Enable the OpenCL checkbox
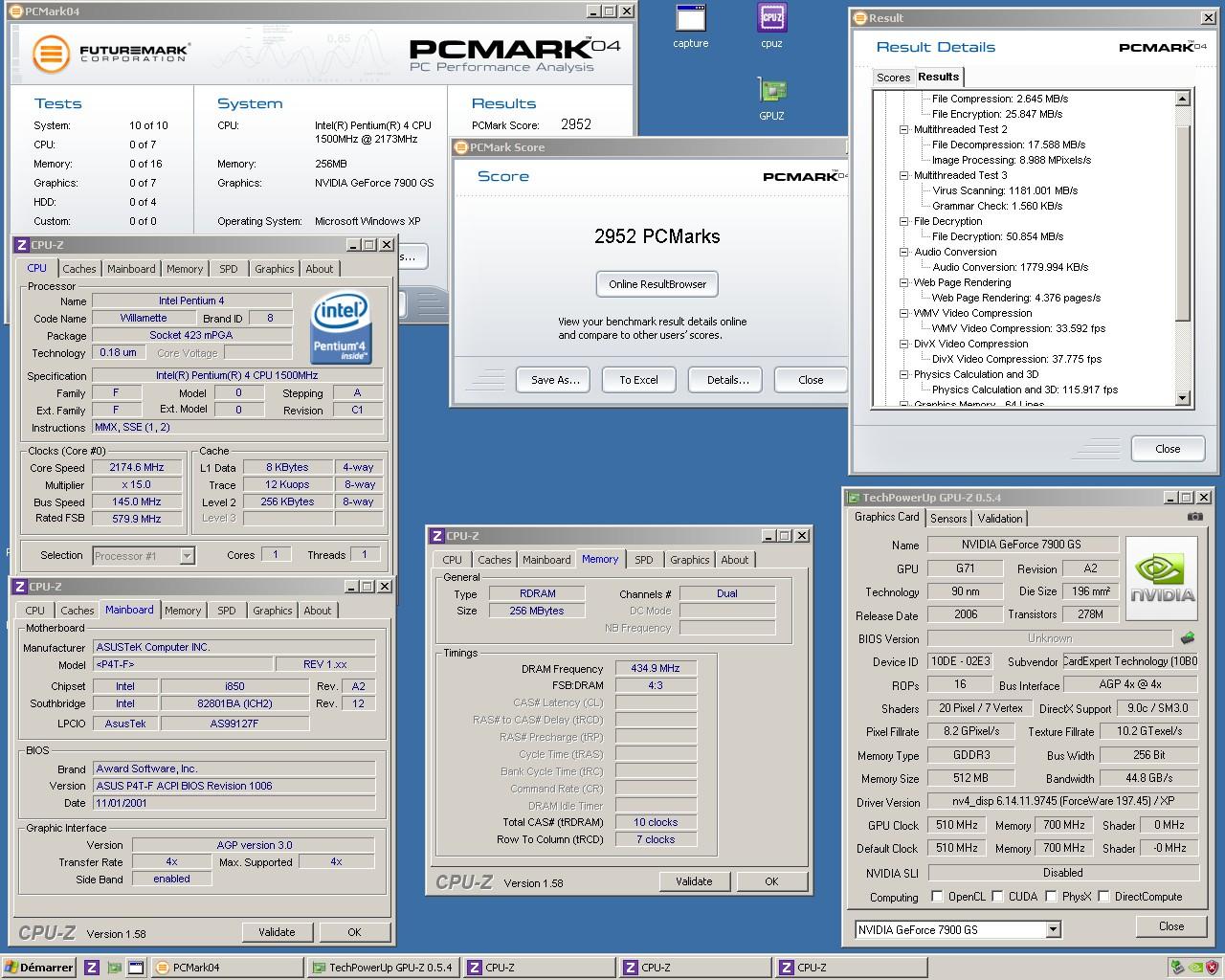 coord(938,897)
